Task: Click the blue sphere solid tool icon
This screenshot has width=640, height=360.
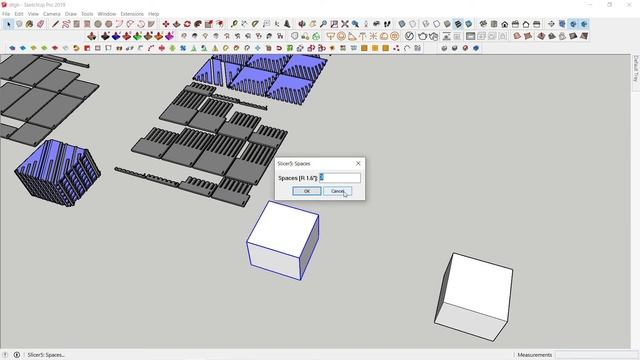Action: pyautogui.click(x=476, y=48)
